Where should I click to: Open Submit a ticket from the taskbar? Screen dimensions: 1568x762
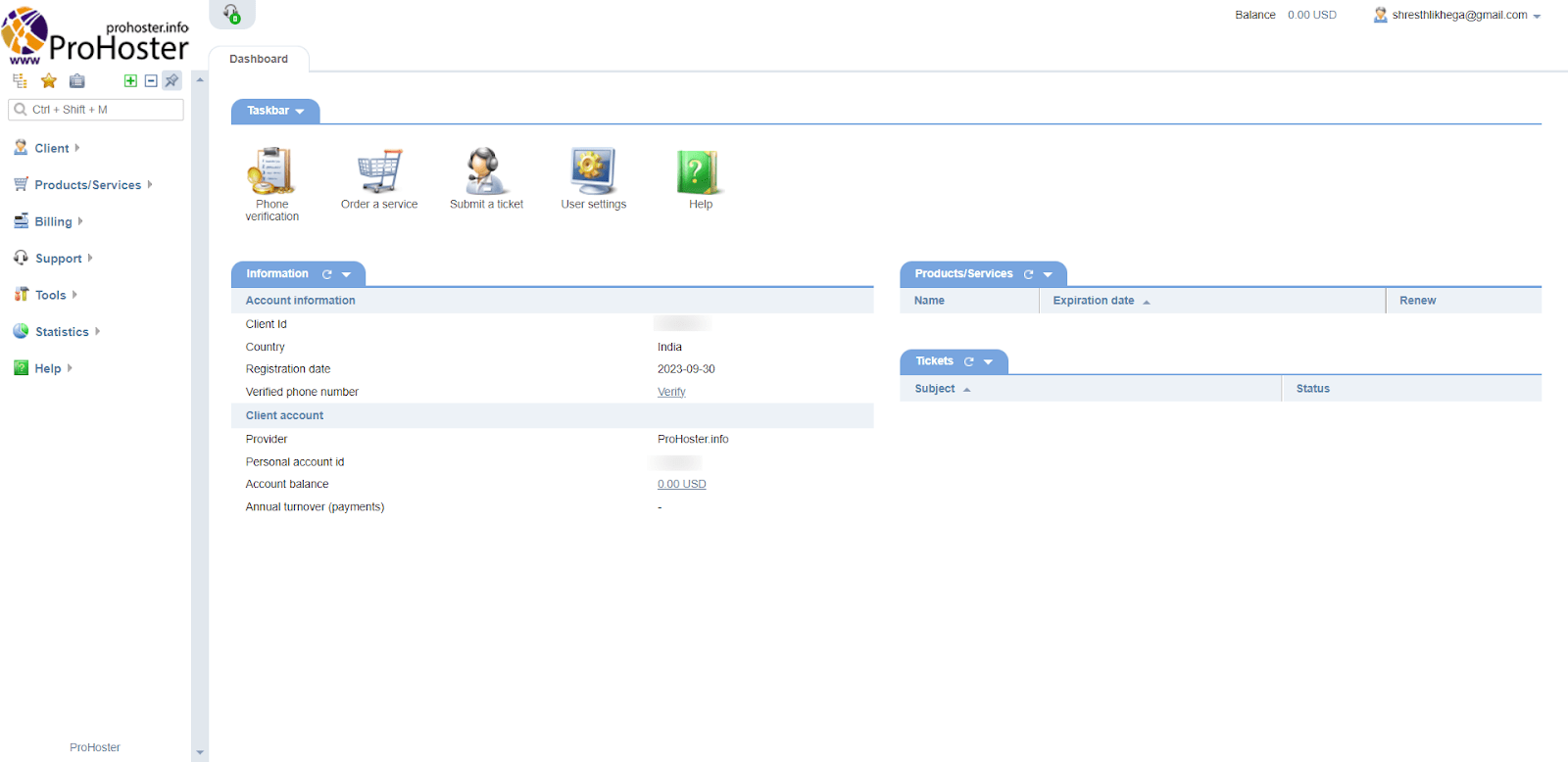click(x=485, y=171)
